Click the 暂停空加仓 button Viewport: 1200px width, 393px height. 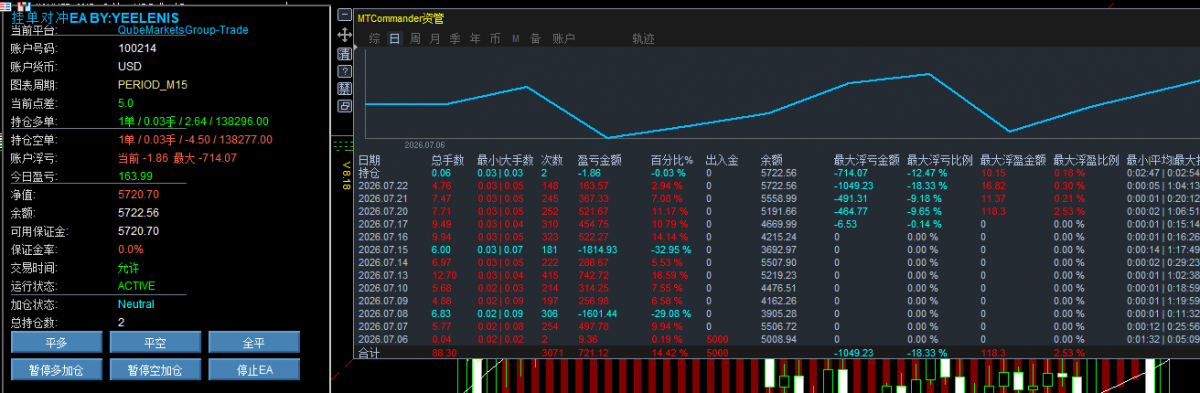pyautogui.click(x=155, y=370)
